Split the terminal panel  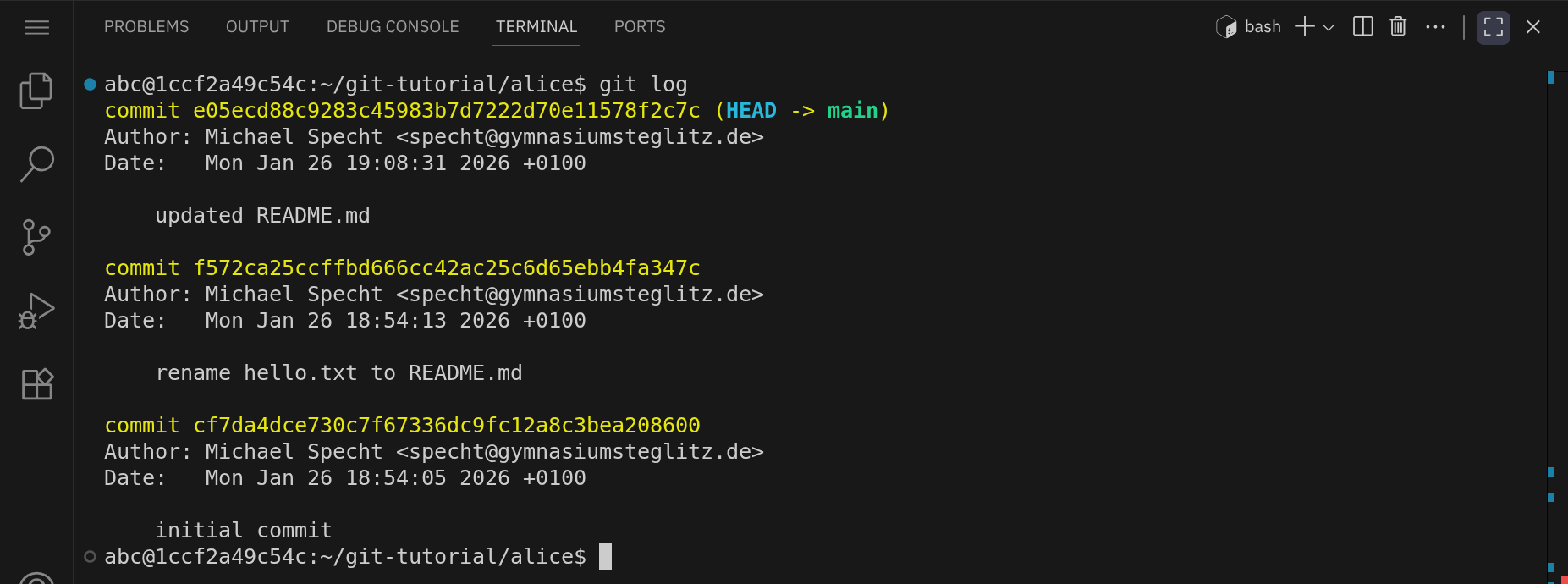pyautogui.click(x=1362, y=27)
